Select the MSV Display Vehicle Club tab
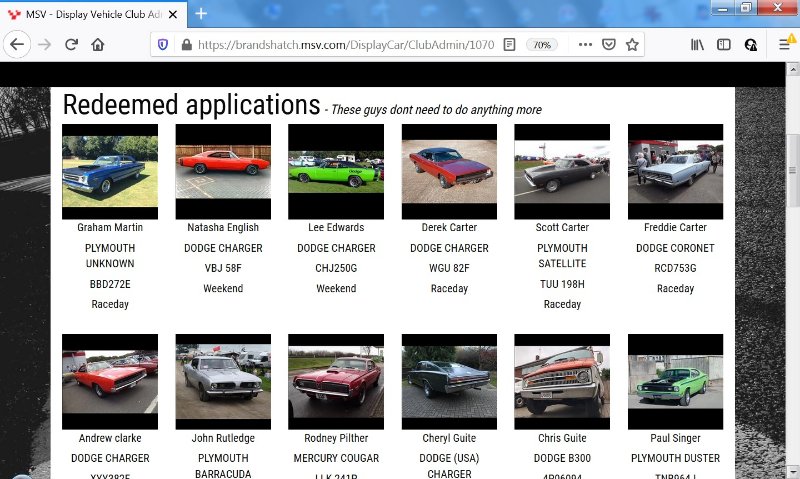 [x=90, y=14]
